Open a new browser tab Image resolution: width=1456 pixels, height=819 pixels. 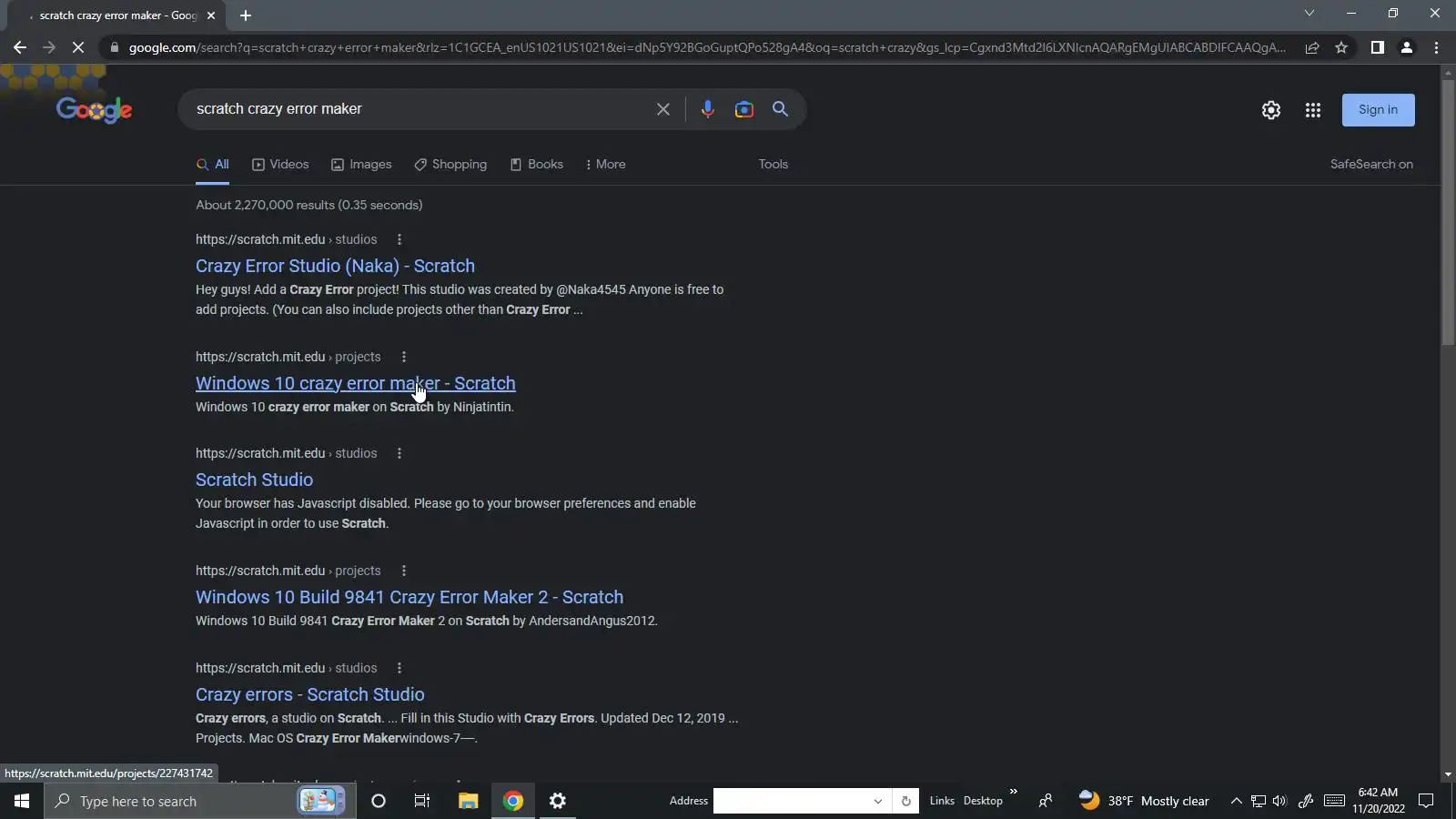(x=246, y=15)
